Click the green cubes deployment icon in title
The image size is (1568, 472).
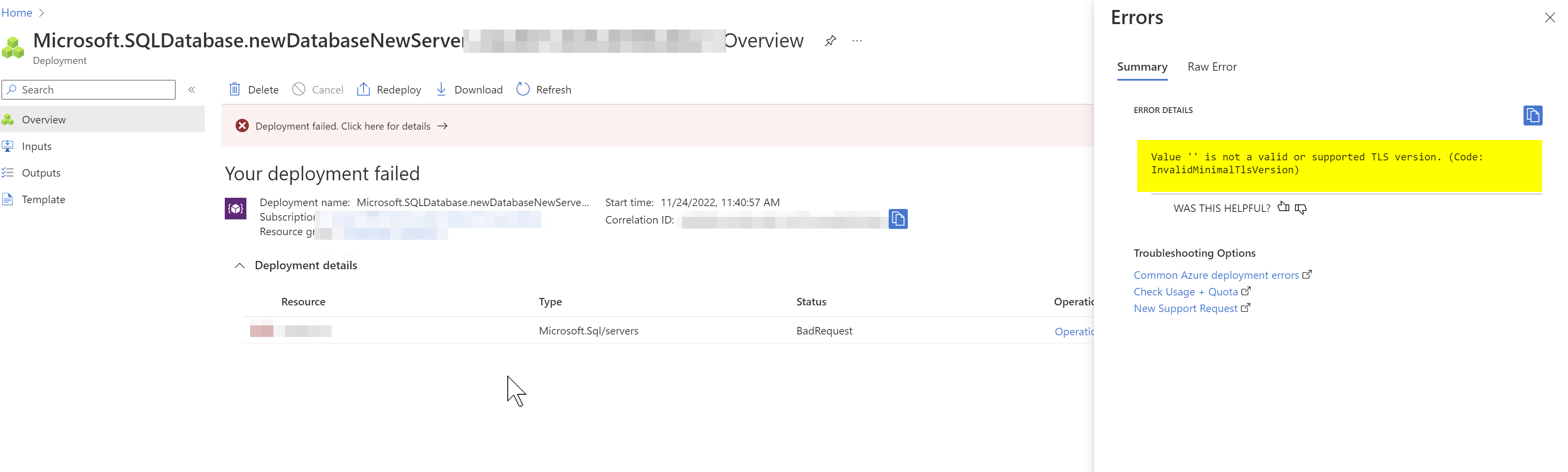13,47
